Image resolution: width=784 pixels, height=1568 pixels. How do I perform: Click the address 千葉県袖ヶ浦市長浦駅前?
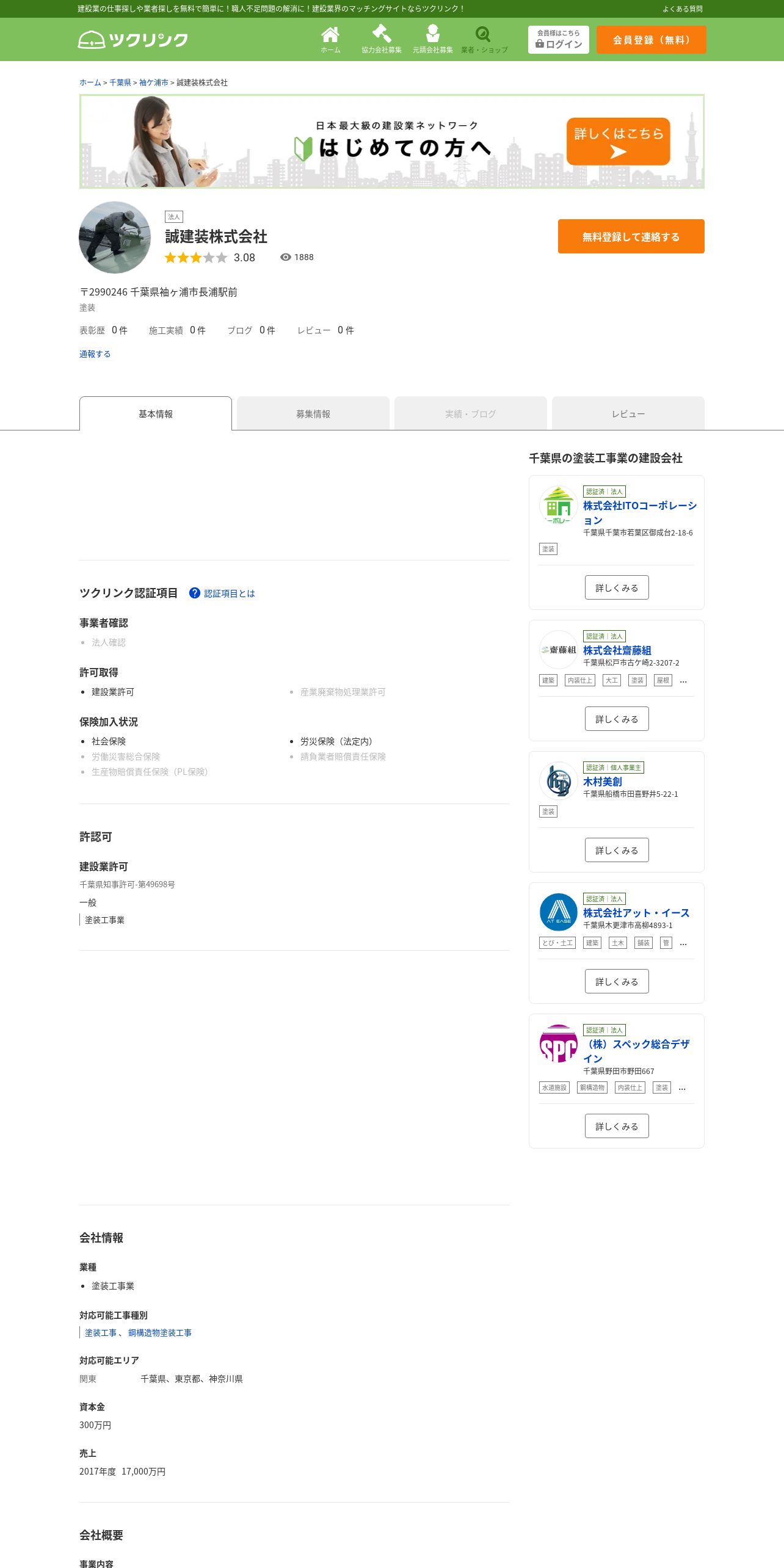point(184,292)
